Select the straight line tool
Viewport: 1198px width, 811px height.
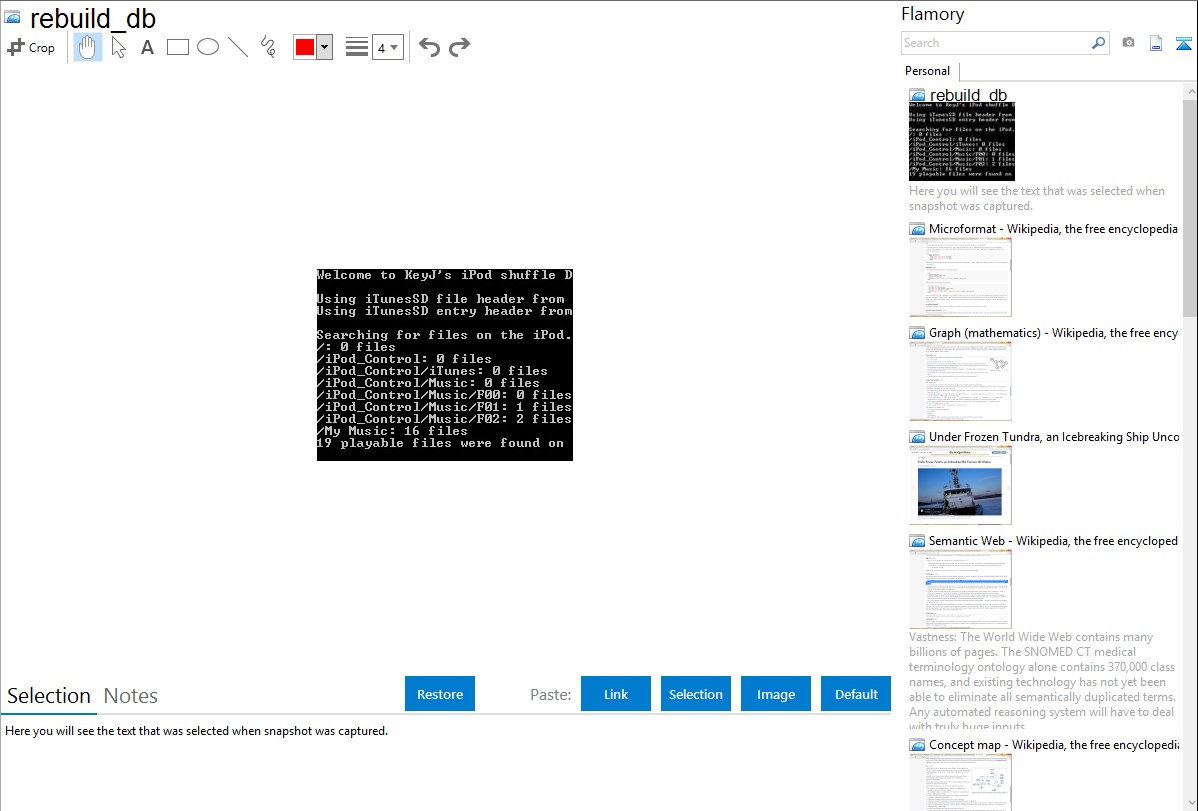pos(238,47)
